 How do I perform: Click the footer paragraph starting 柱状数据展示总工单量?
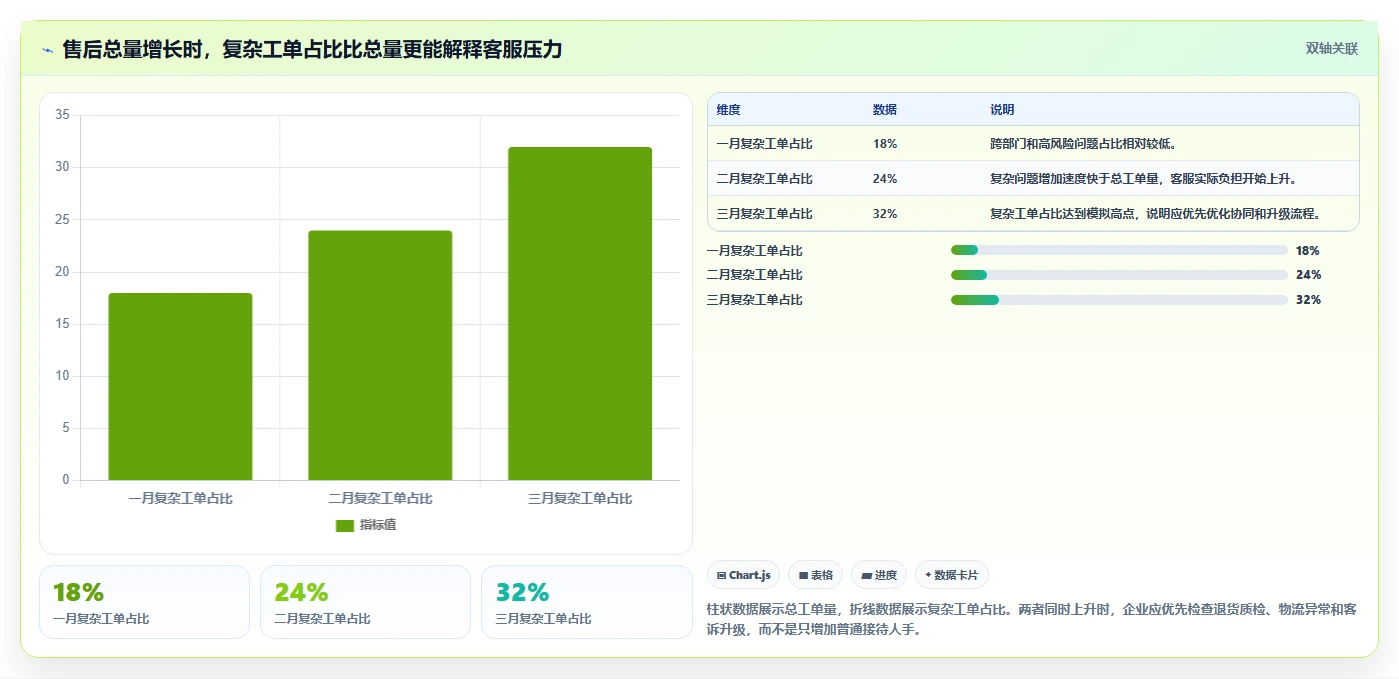pos(1032,619)
